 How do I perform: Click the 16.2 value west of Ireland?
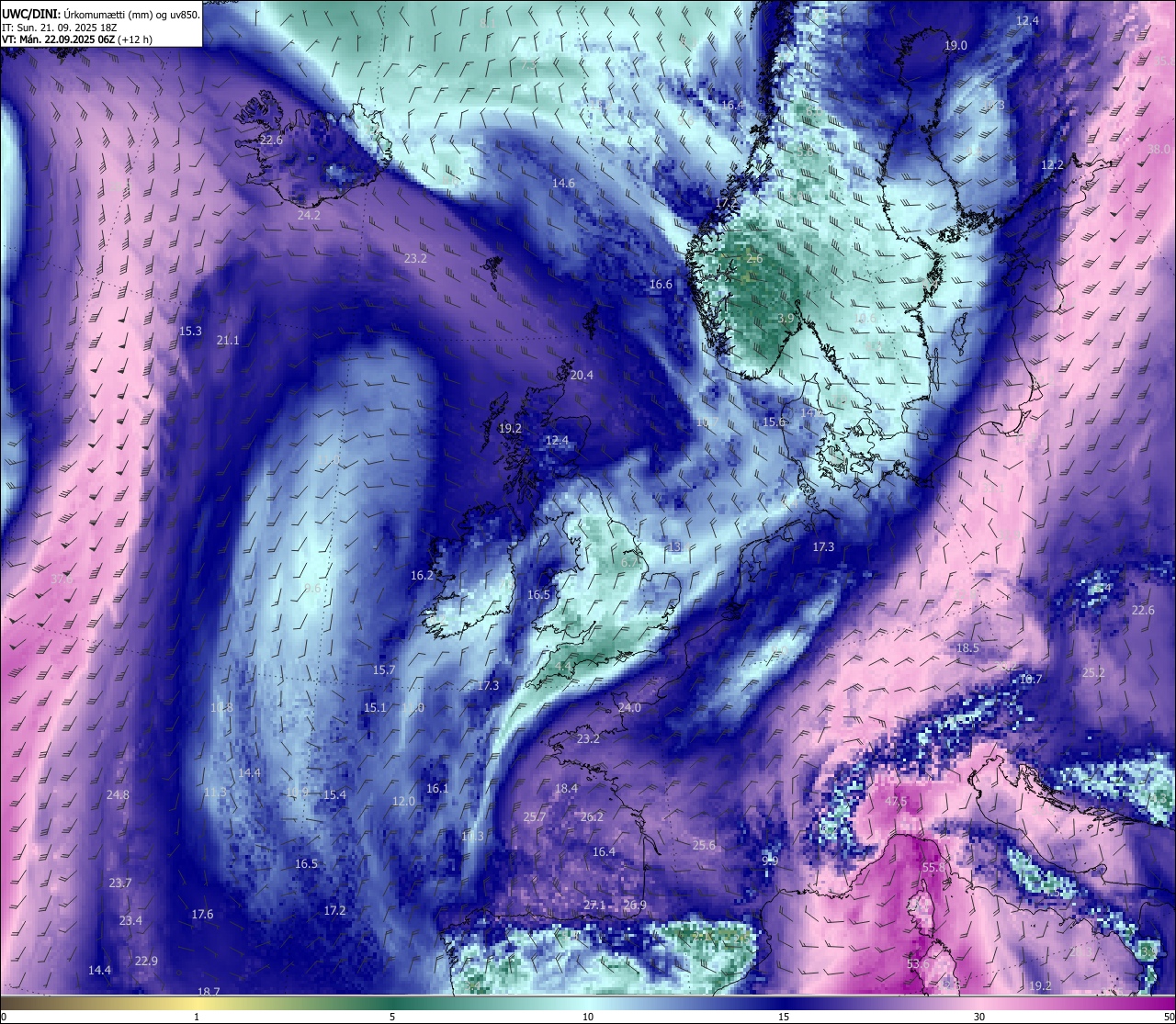click(422, 575)
